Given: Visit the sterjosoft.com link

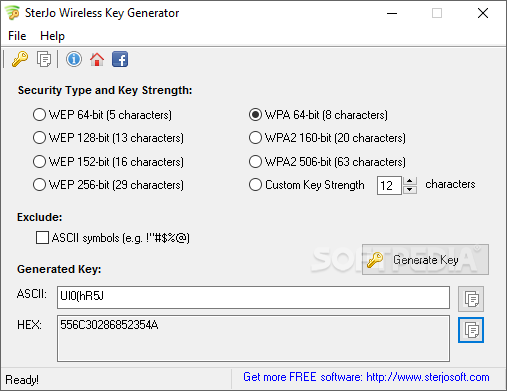Looking at the screenshot, I should pyautogui.click(x=428, y=377).
